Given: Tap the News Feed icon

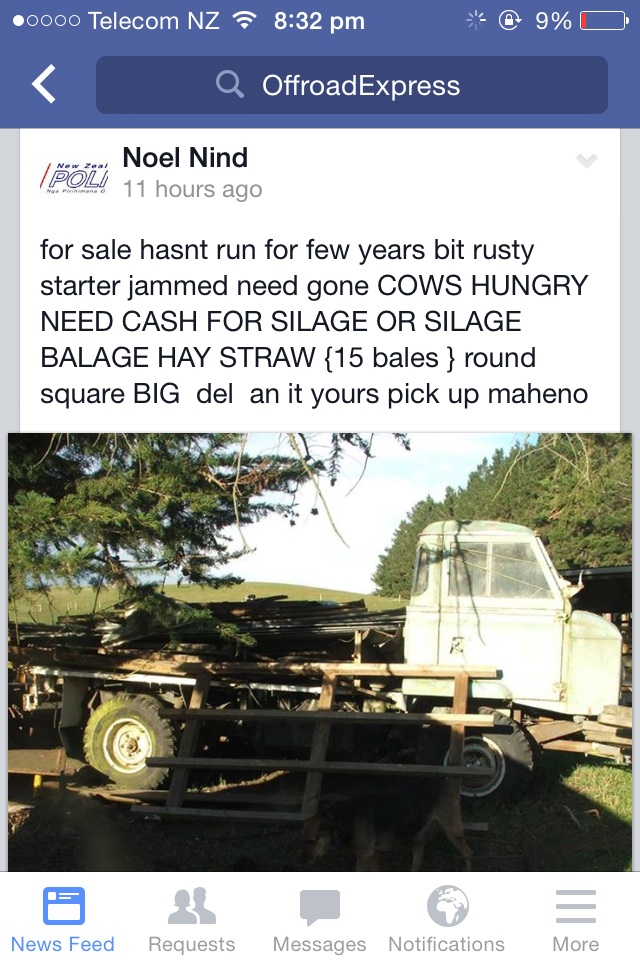Looking at the screenshot, I should point(63,907).
